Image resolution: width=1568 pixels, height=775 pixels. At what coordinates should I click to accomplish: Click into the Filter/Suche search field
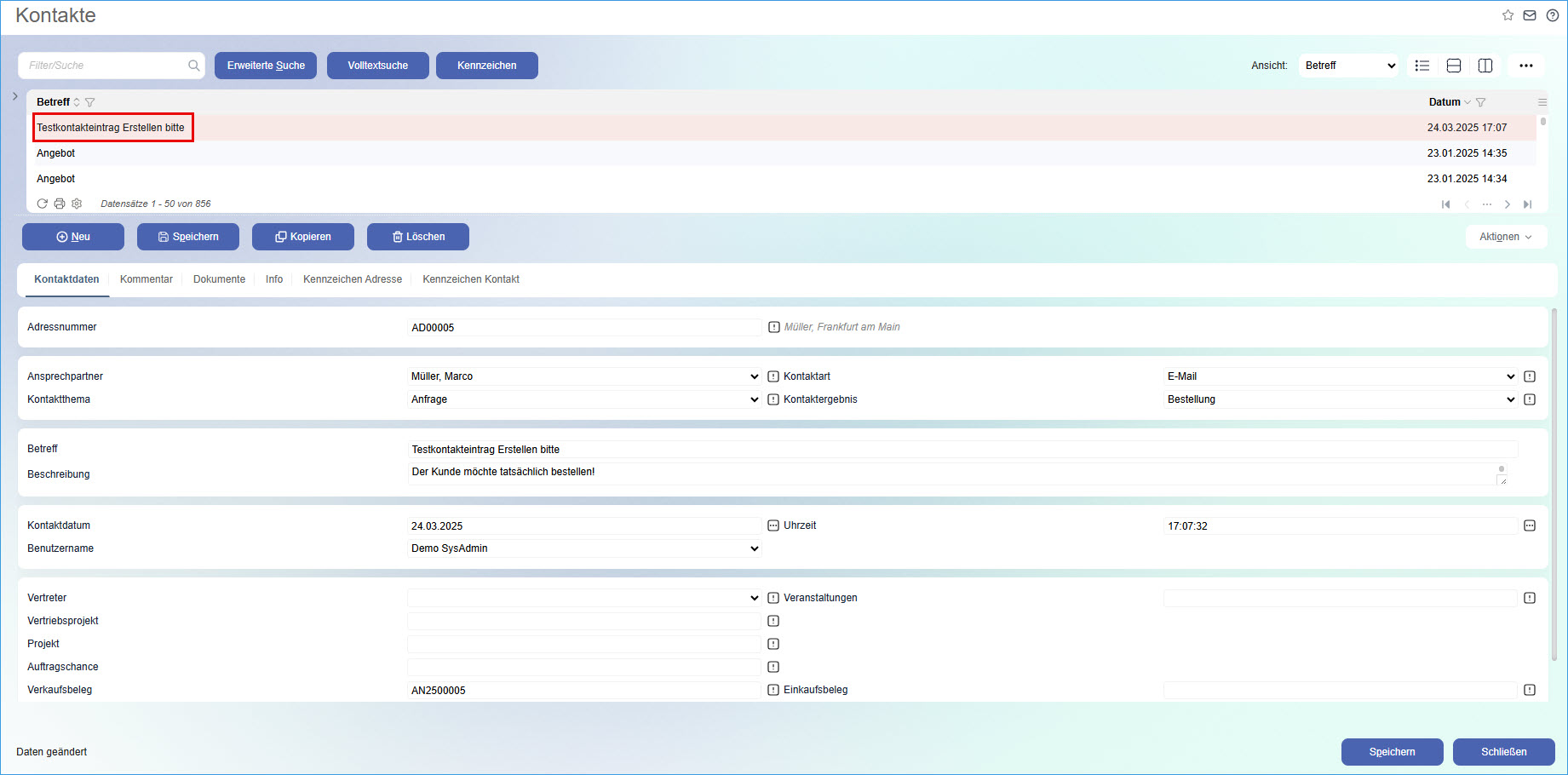point(104,66)
